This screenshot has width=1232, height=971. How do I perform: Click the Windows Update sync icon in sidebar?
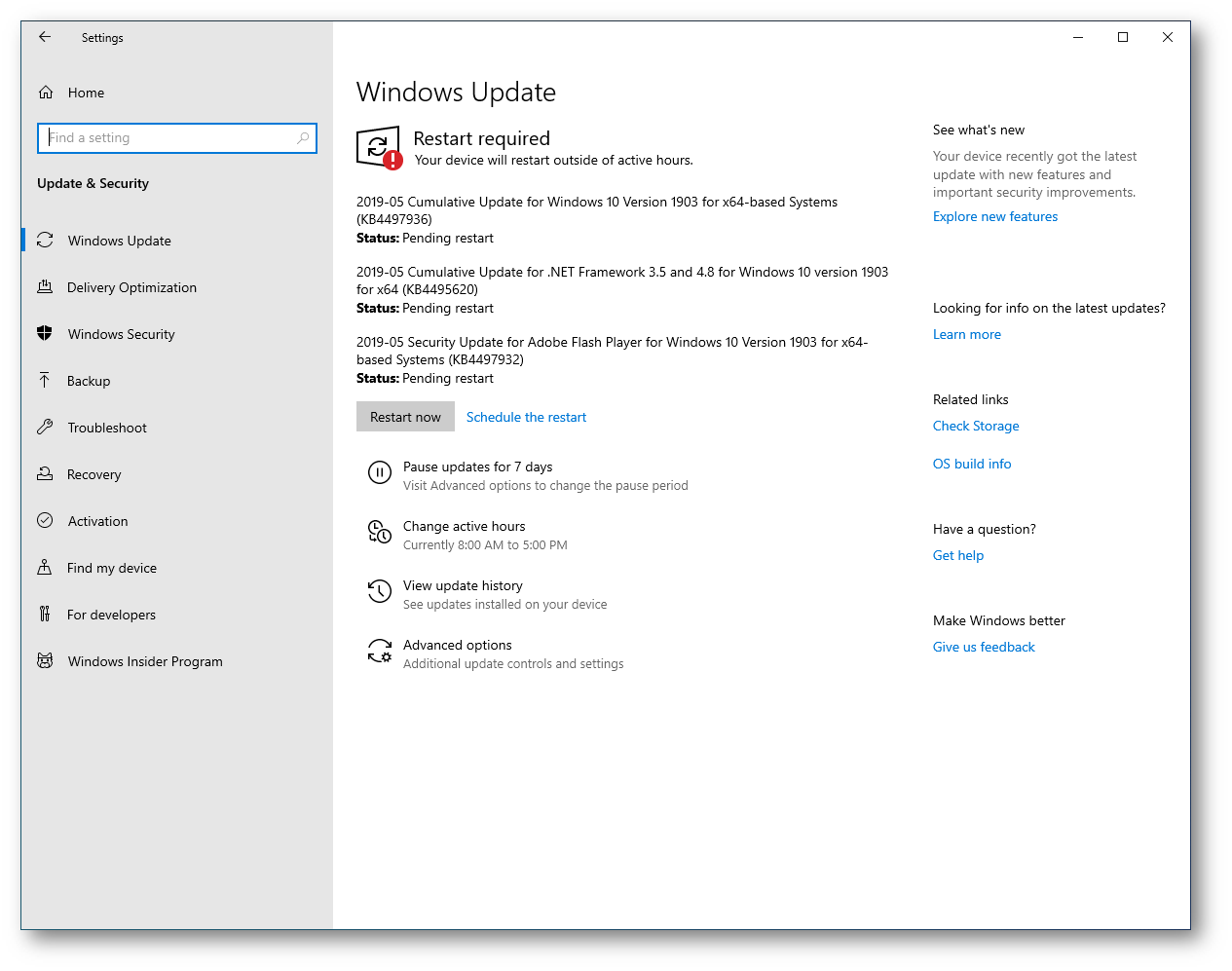click(x=45, y=240)
